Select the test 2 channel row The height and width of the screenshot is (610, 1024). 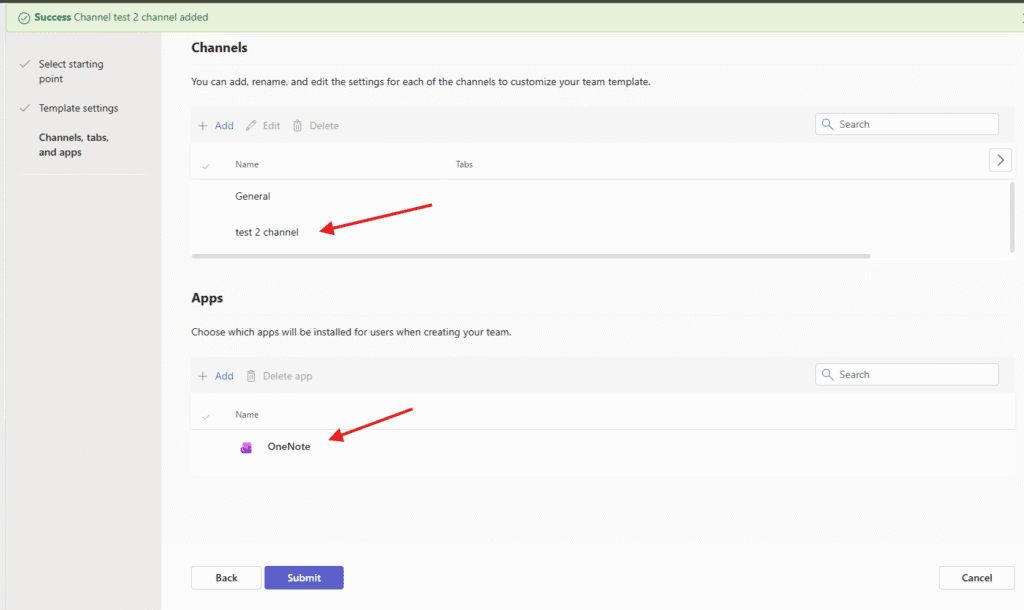267,232
